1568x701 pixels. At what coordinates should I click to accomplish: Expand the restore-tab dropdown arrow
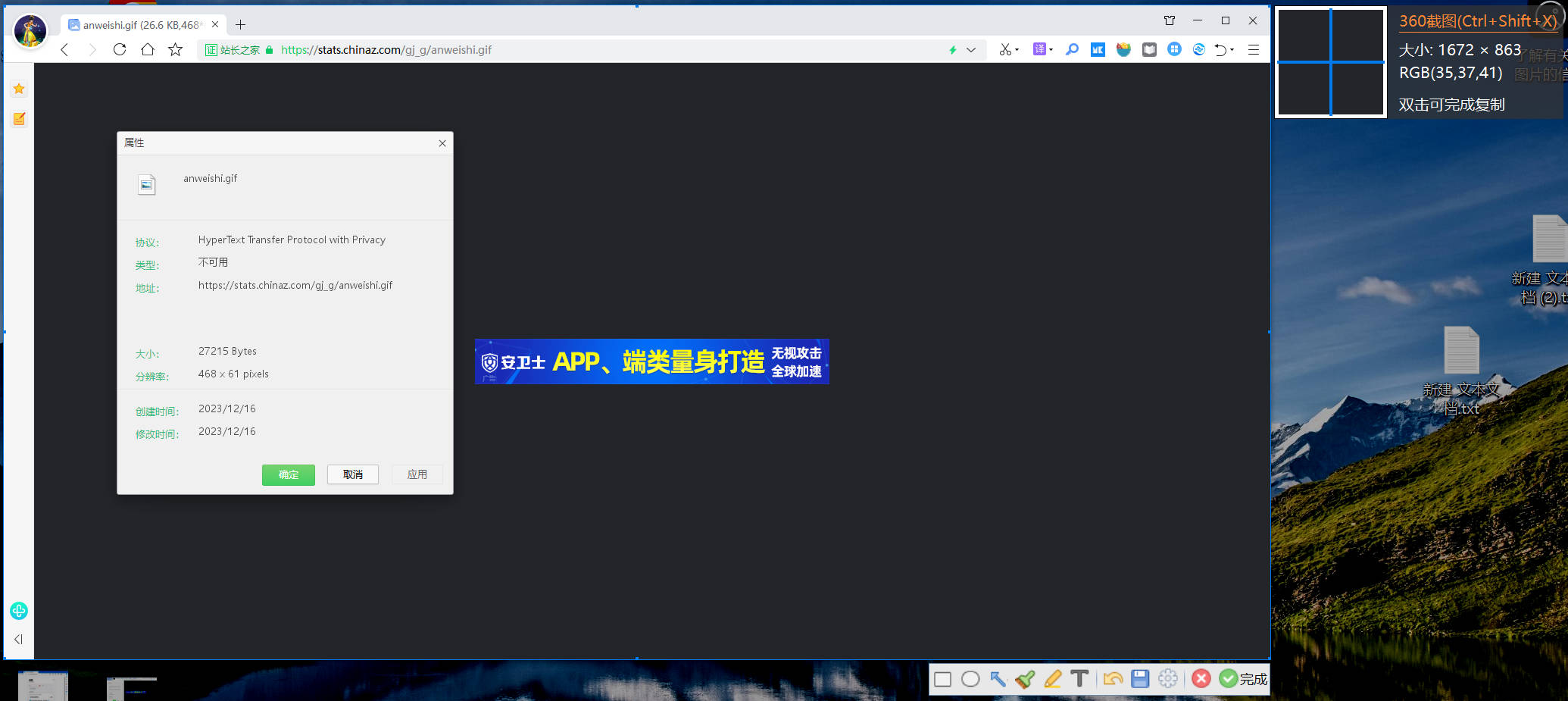[x=1232, y=50]
